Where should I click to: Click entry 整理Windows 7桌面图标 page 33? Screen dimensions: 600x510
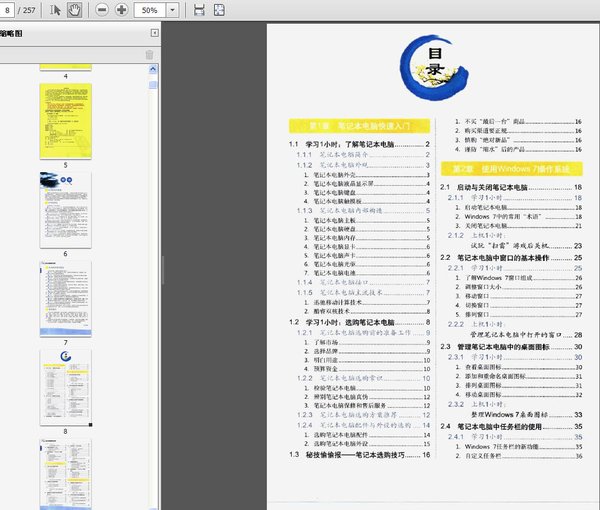(x=527, y=414)
